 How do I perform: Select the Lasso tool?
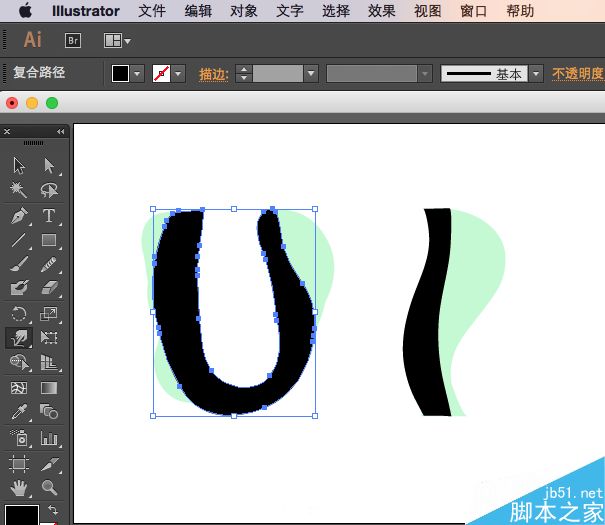(49, 190)
